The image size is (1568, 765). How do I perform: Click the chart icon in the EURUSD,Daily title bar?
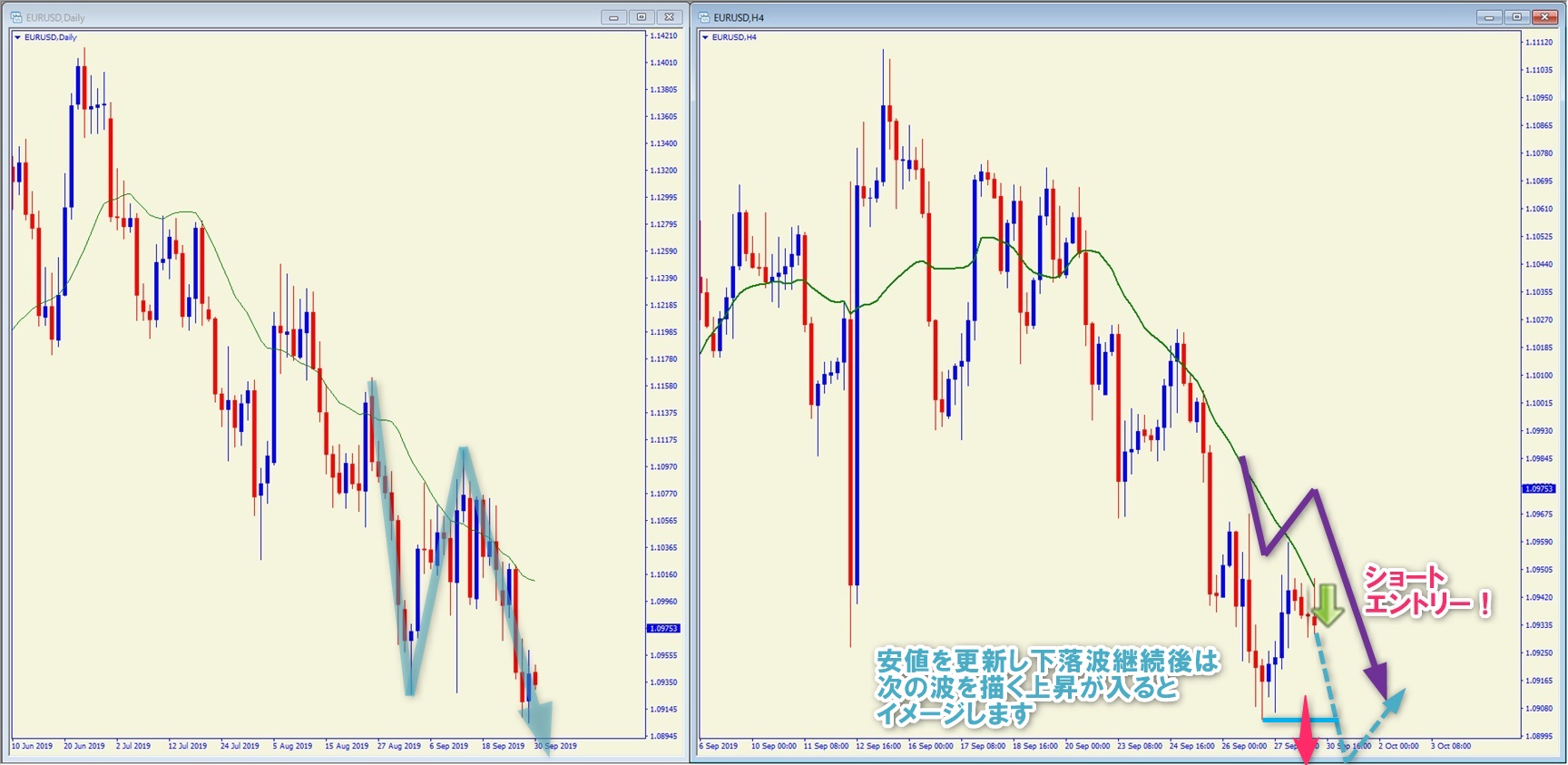[x=16, y=17]
